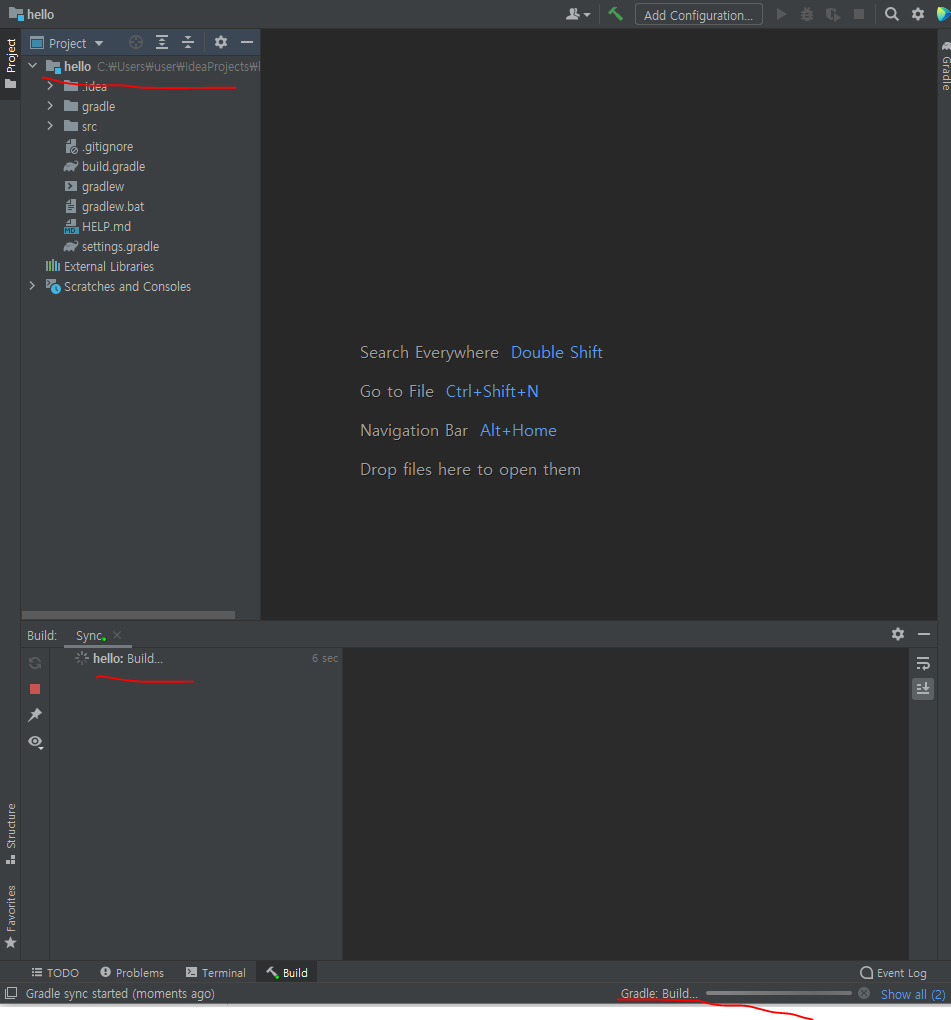This screenshot has width=951, height=1020.
Task: Select gradlew.bat file
Action: [104, 207]
